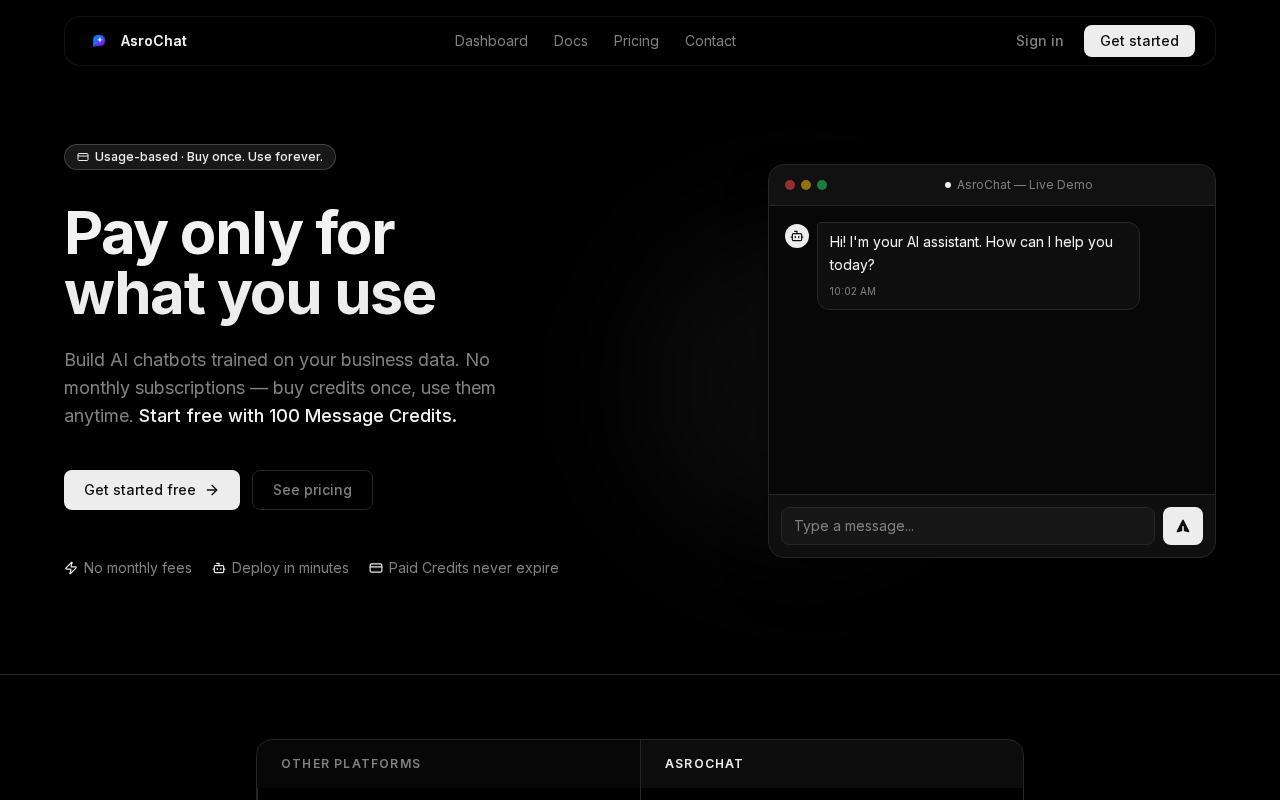Viewport: 1280px width, 800px height.
Task: Go to the Pricing nav link
Action: (636, 41)
